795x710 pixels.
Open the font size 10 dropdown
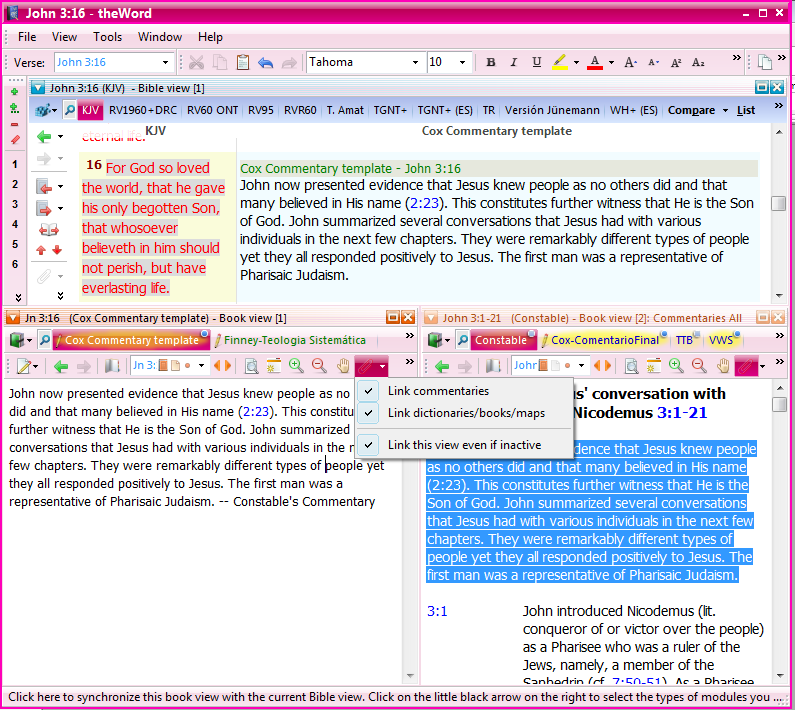(462, 62)
